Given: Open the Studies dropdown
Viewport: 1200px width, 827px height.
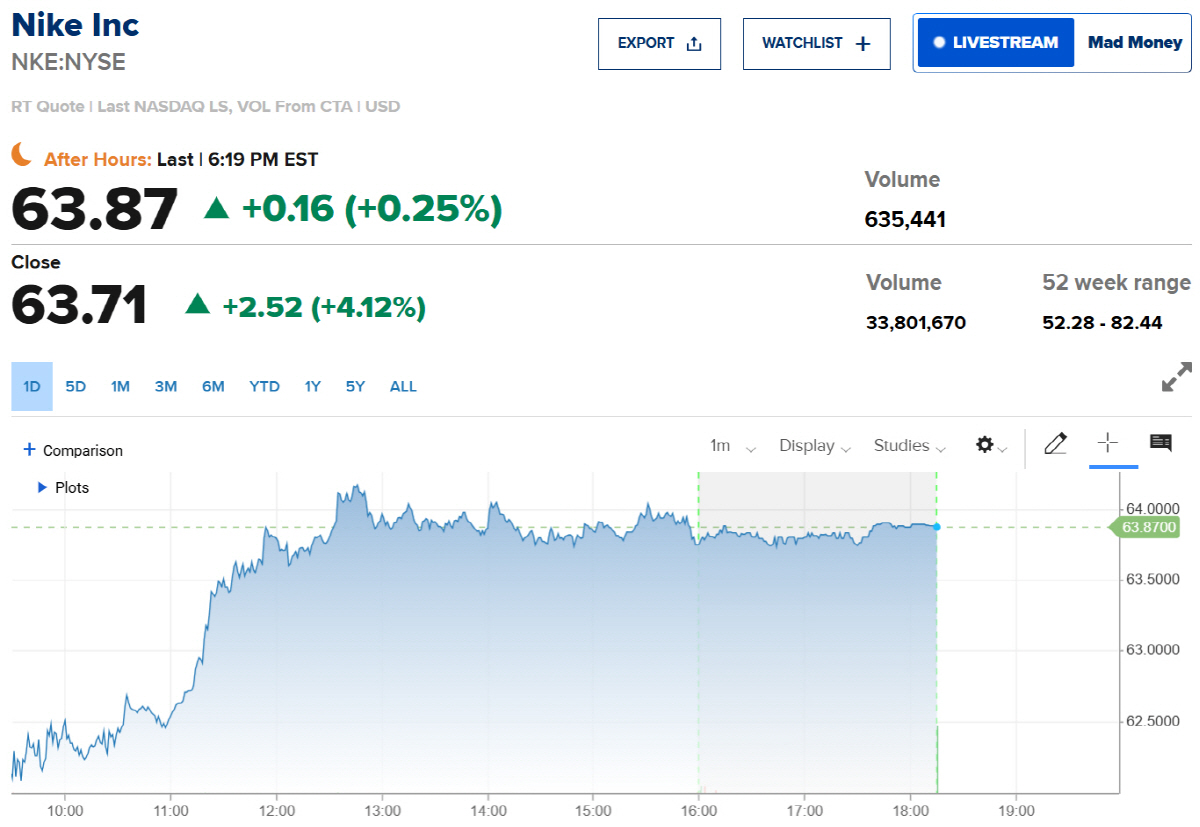Looking at the screenshot, I should pos(908,446).
